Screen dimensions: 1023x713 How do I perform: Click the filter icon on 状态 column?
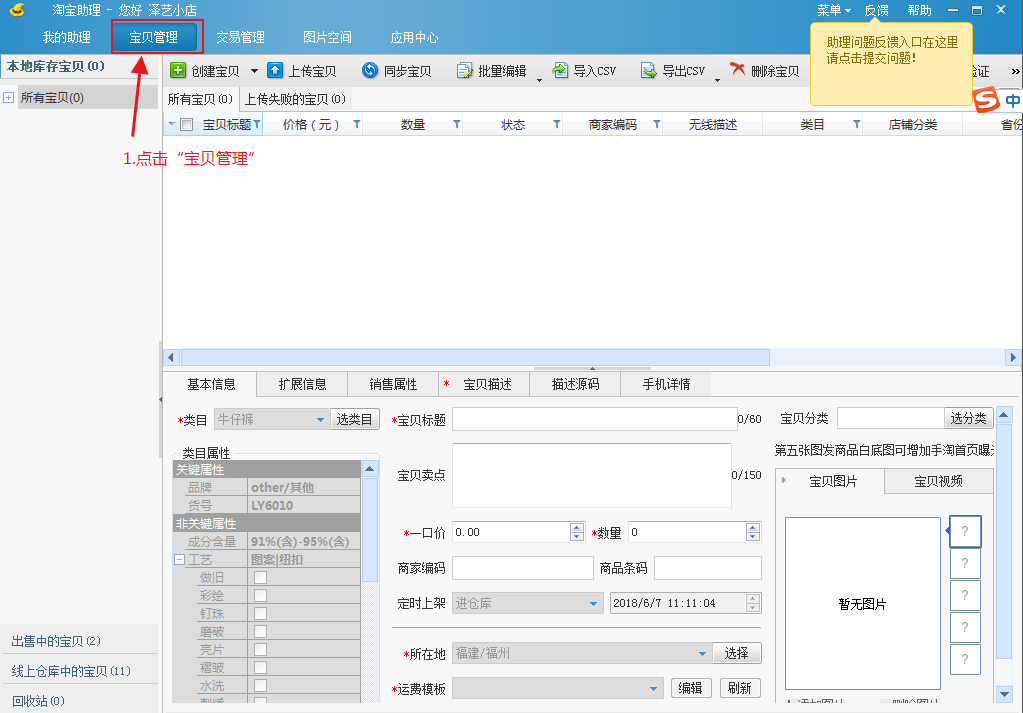557,124
